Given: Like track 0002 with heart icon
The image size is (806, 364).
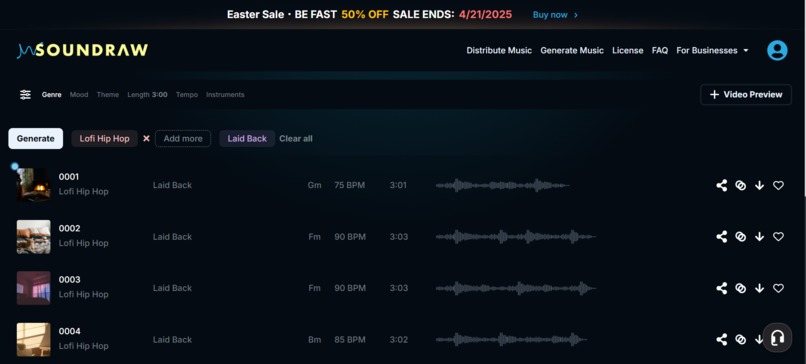Looking at the screenshot, I should tap(778, 236).
